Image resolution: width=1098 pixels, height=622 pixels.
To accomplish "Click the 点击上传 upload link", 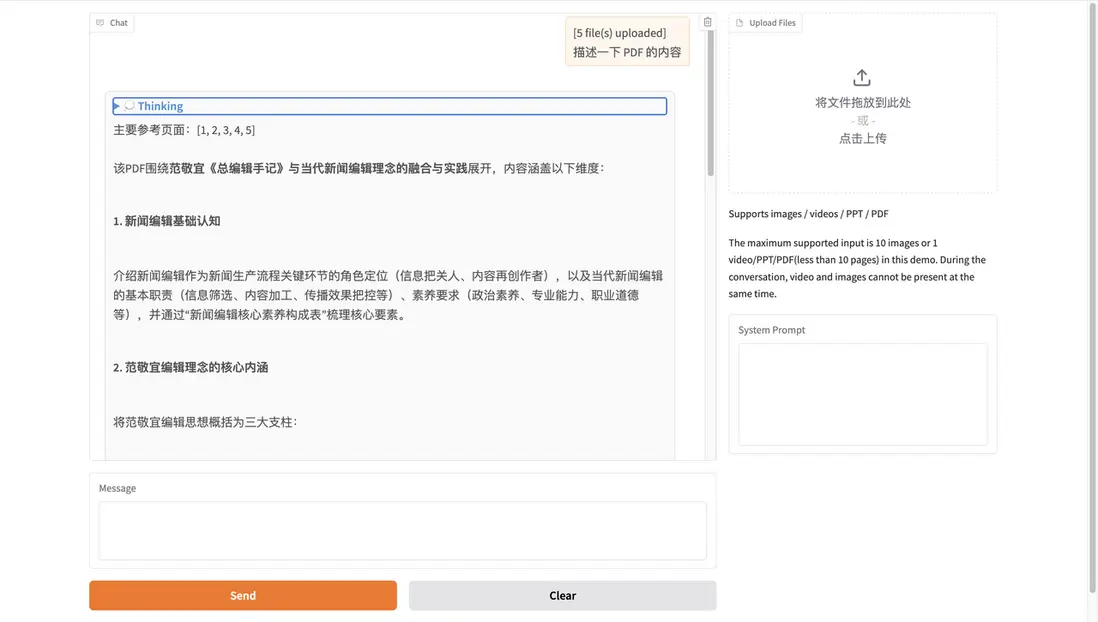I will click(863, 138).
